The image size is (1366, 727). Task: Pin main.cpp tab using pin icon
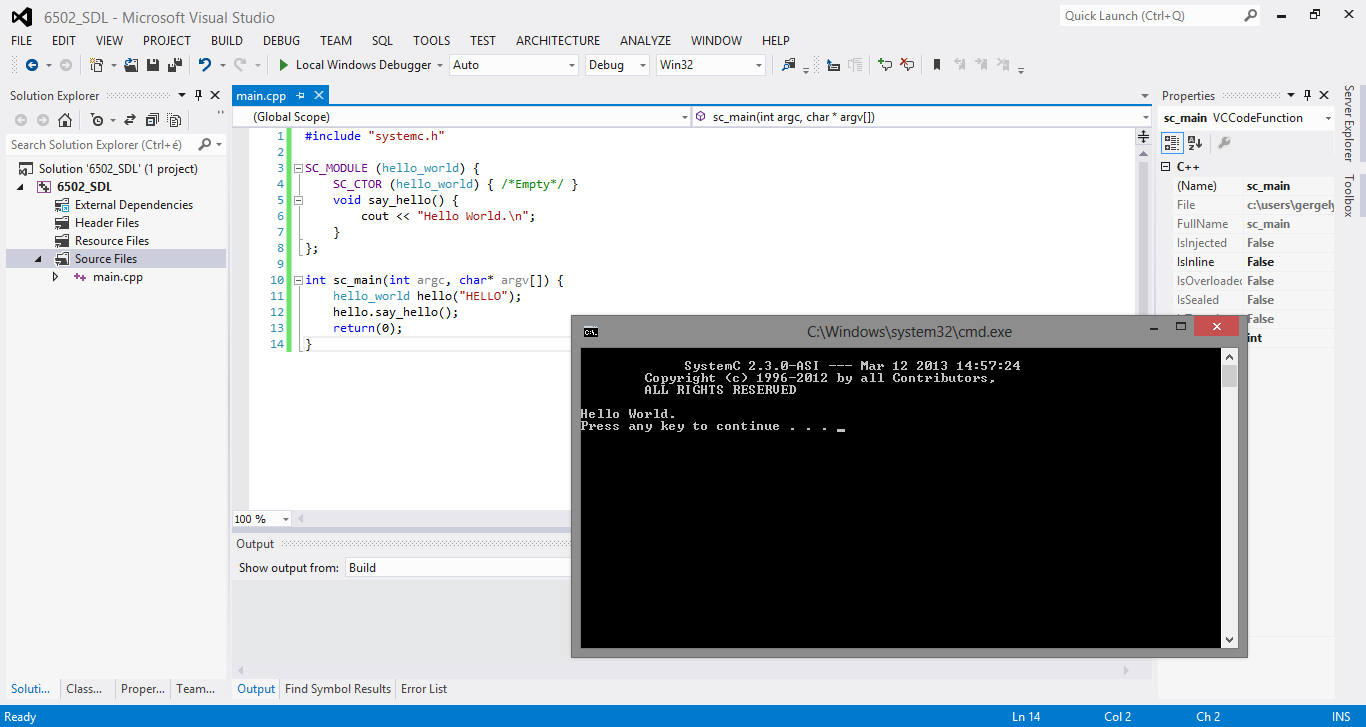point(301,96)
